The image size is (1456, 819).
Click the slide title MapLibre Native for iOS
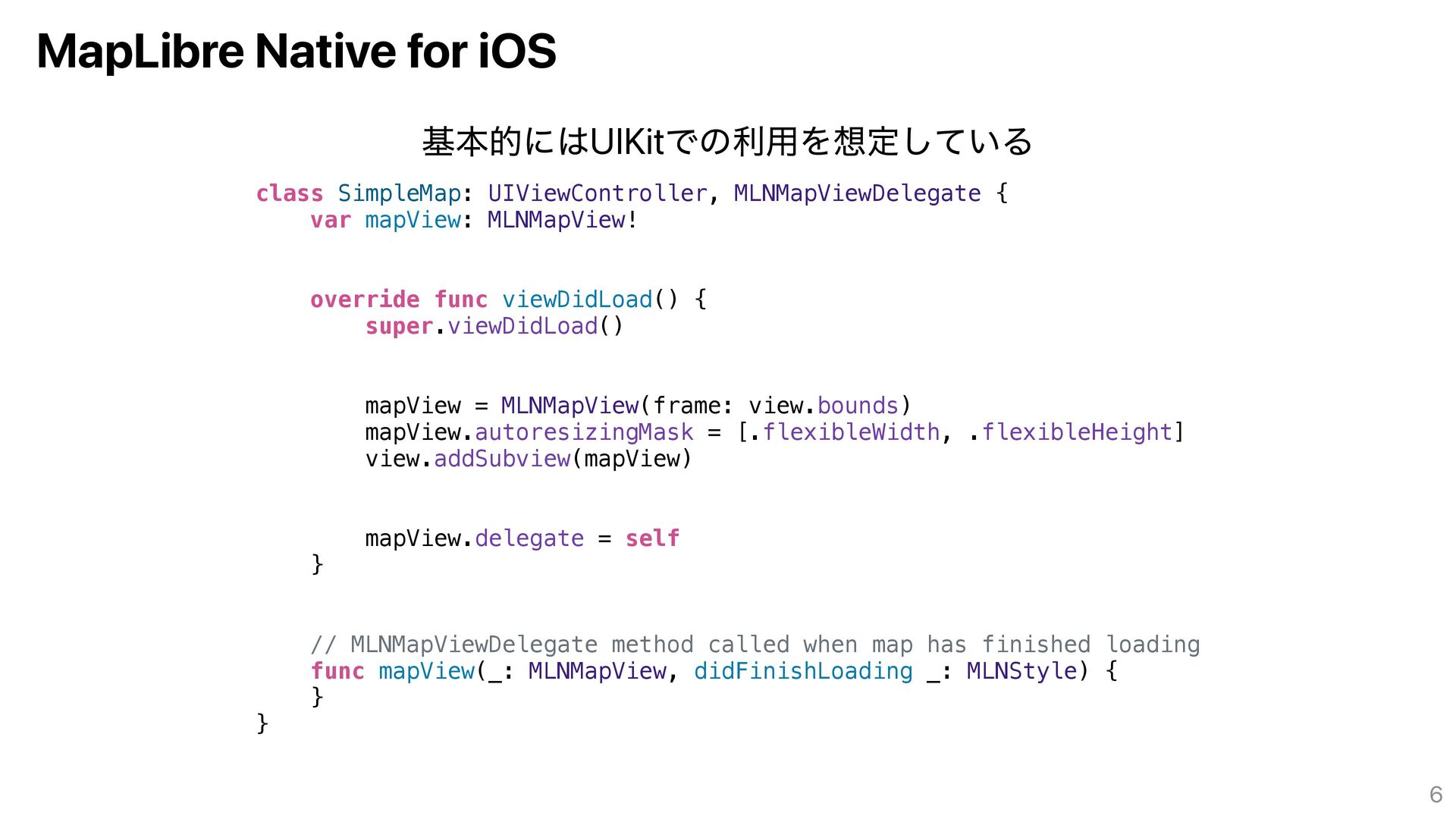[x=296, y=52]
